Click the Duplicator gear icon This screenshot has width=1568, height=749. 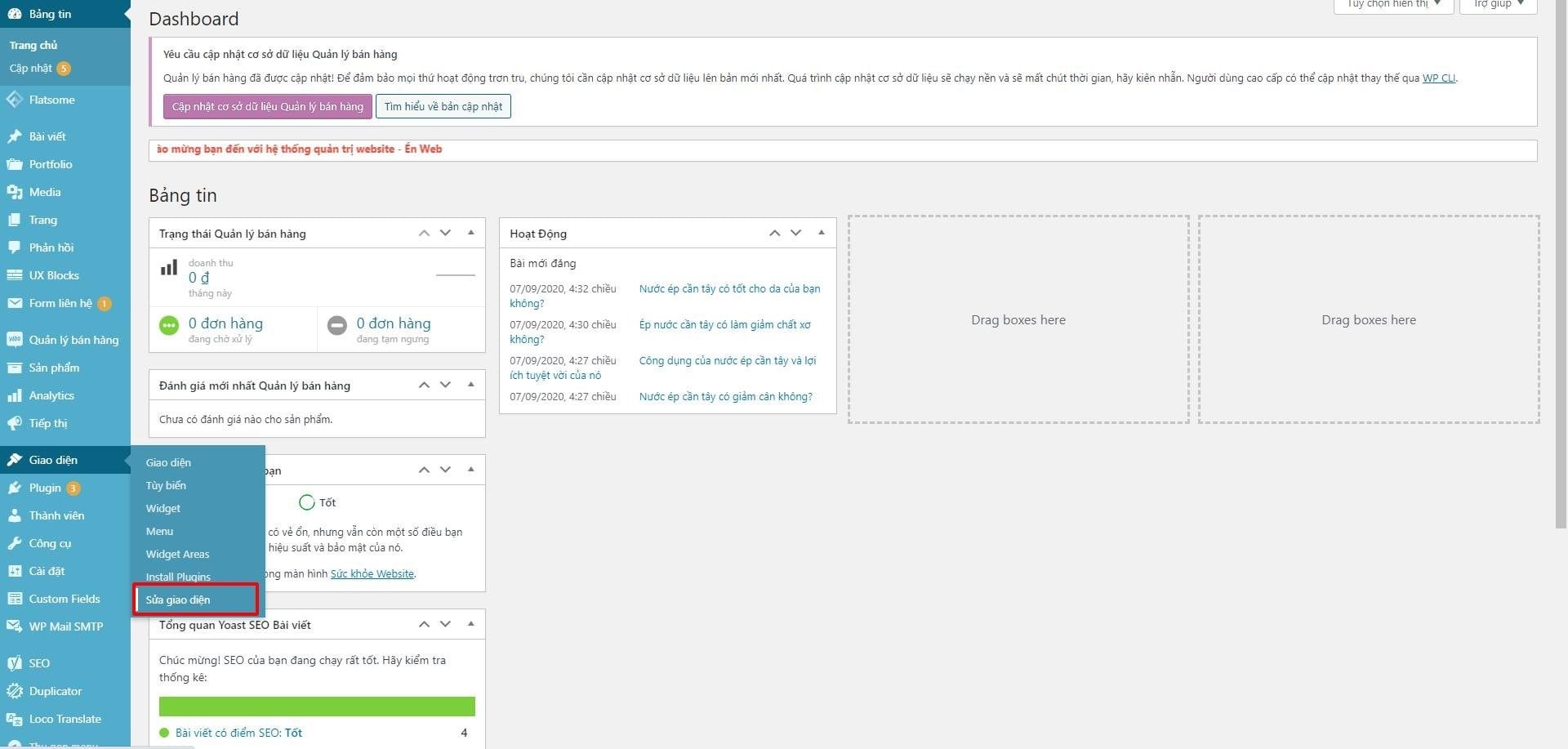click(x=15, y=691)
